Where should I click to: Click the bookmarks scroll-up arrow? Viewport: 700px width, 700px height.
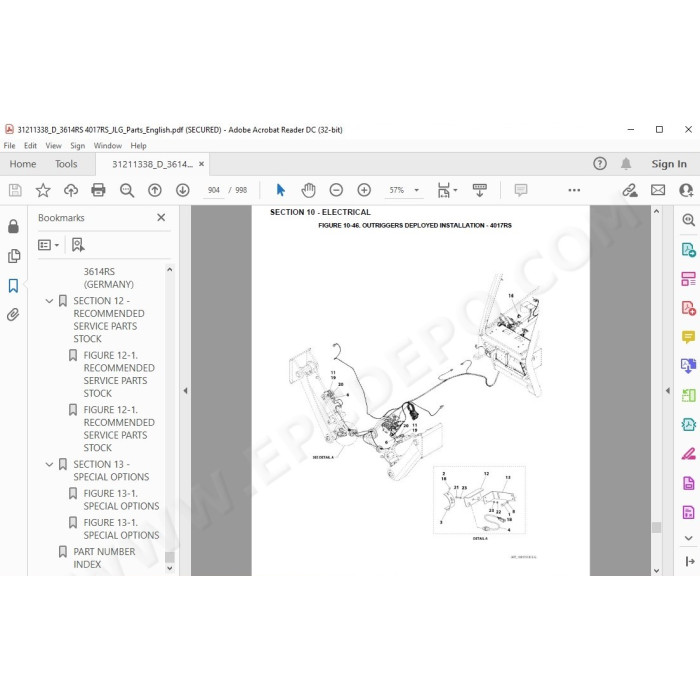click(x=169, y=270)
